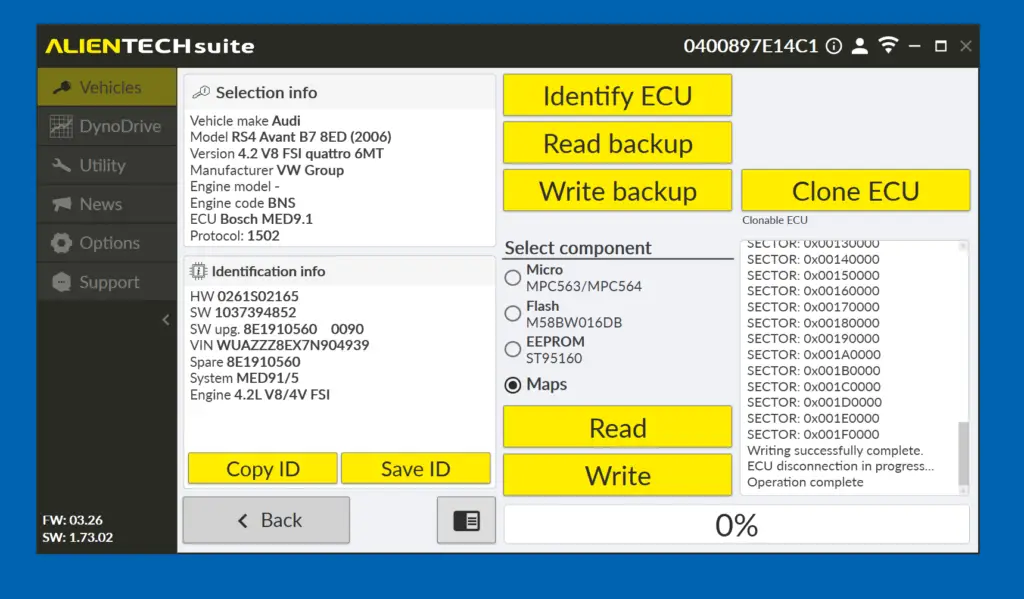Click the Protocol: 1502 line
Screen dimensions: 1024x599
234,236
